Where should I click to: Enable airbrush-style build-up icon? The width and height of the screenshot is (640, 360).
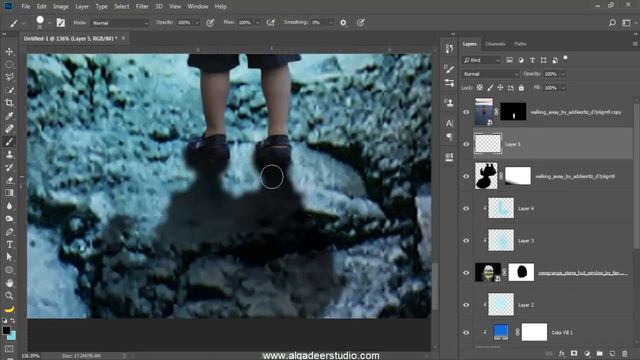click(x=271, y=23)
